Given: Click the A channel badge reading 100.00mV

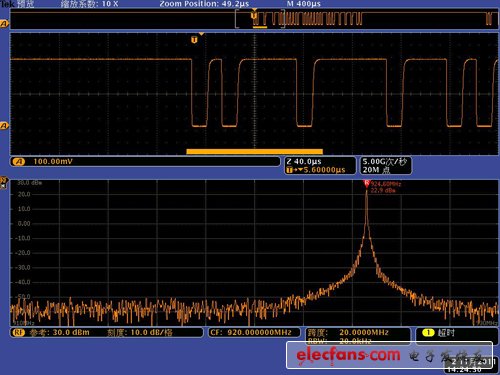Looking at the screenshot, I should click(19, 162).
